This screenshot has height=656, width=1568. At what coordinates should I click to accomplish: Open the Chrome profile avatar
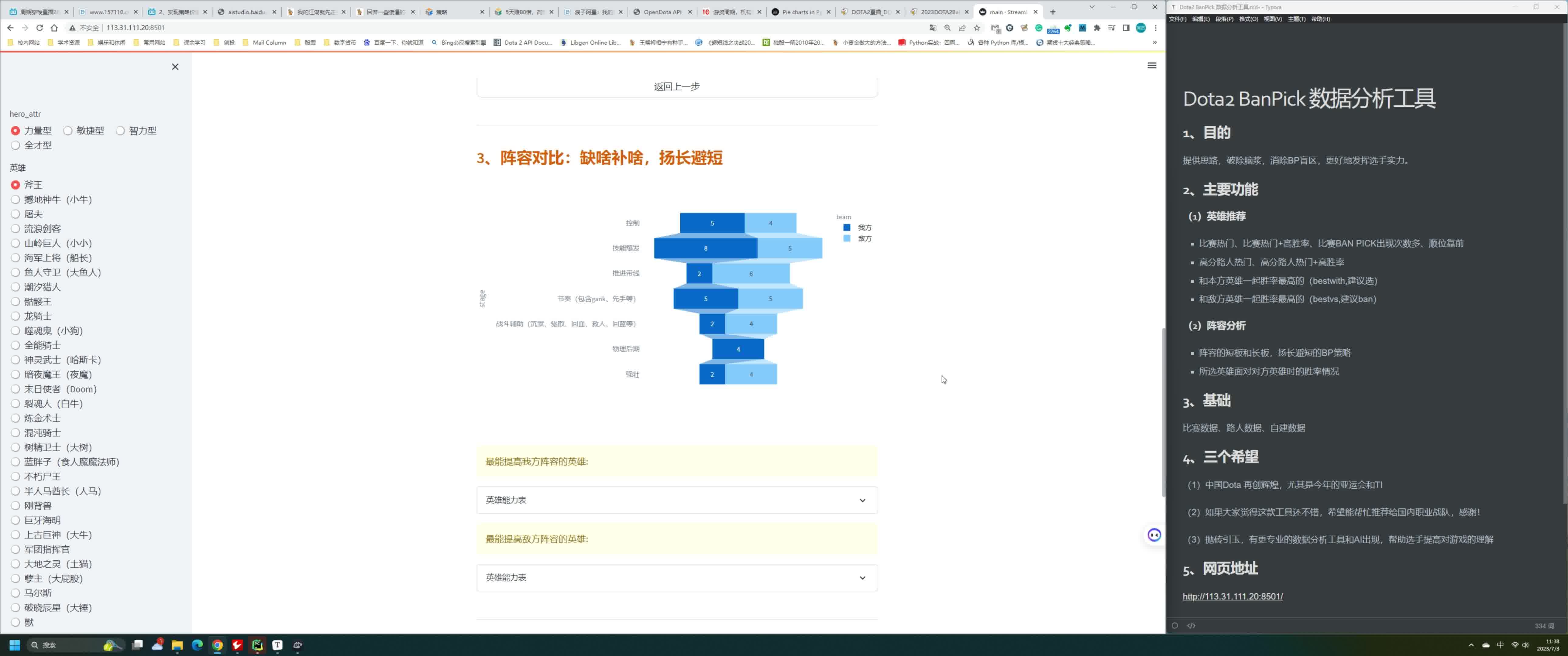click(x=1141, y=27)
